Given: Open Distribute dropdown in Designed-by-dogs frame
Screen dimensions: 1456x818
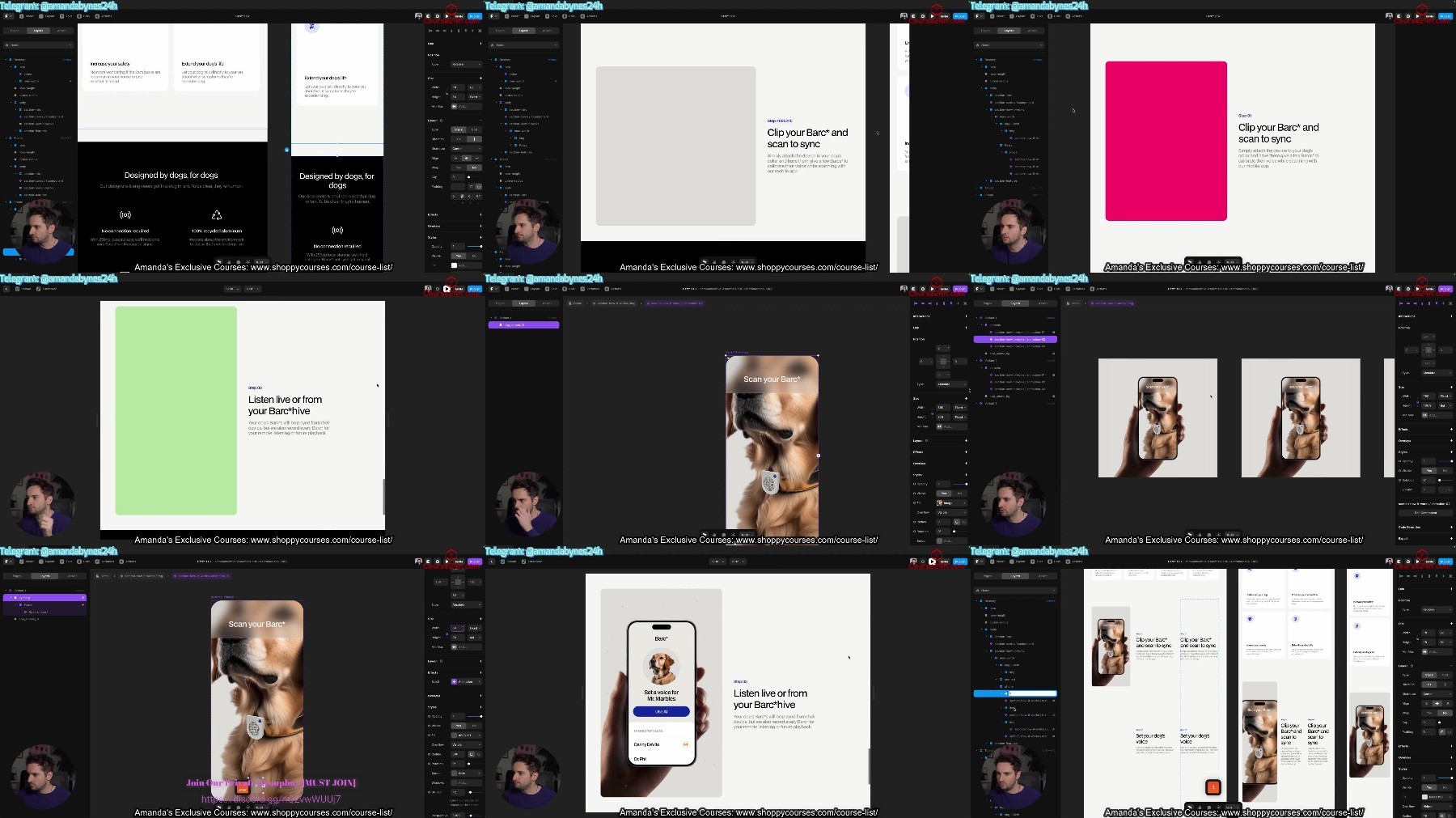Looking at the screenshot, I should click(467, 149).
